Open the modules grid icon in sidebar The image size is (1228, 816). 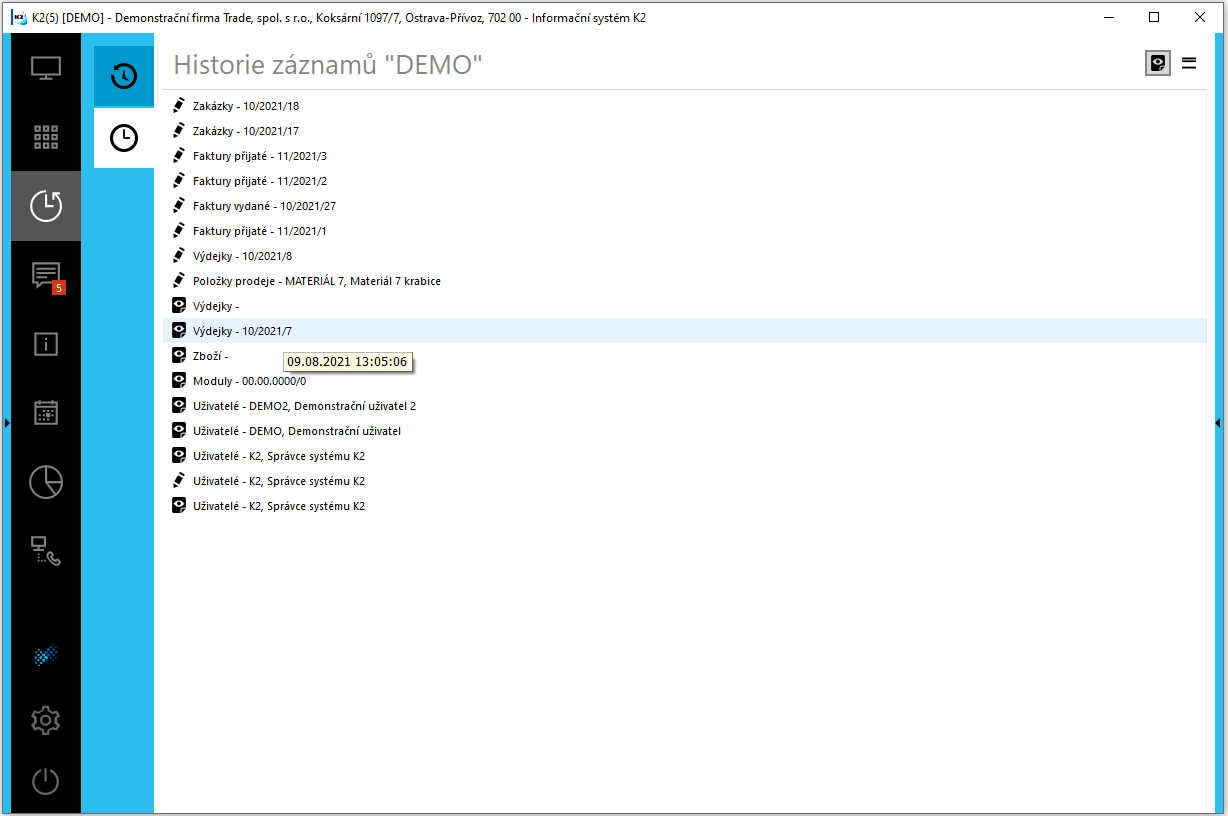coord(46,137)
